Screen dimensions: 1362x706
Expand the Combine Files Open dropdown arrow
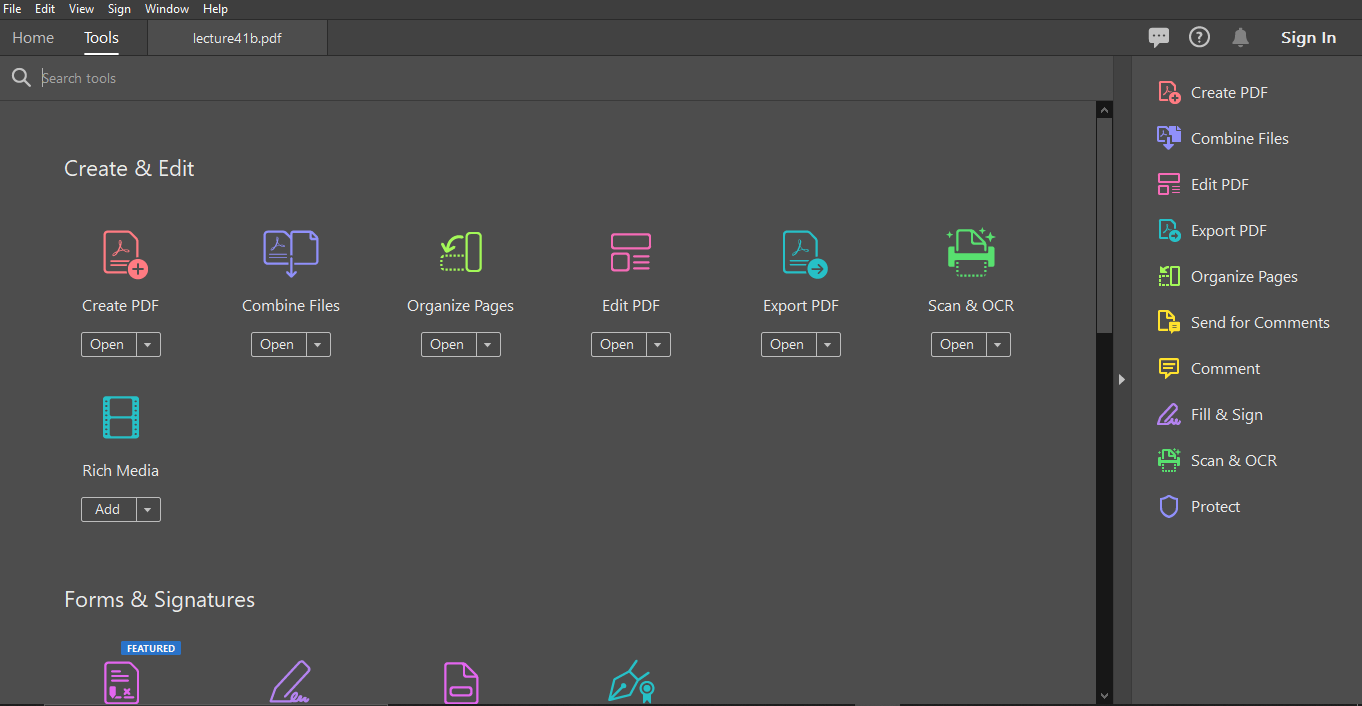coord(317,344)
